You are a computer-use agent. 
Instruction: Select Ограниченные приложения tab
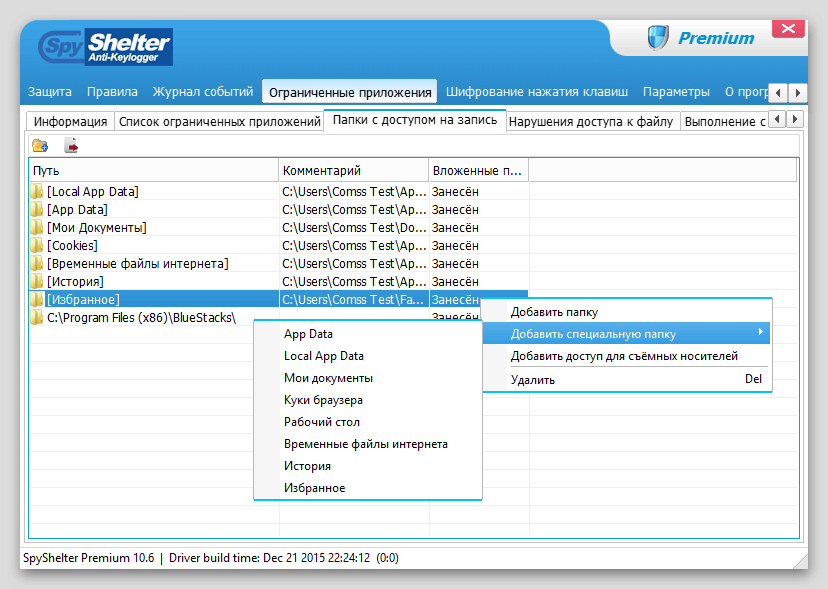(x=350, y=92)
